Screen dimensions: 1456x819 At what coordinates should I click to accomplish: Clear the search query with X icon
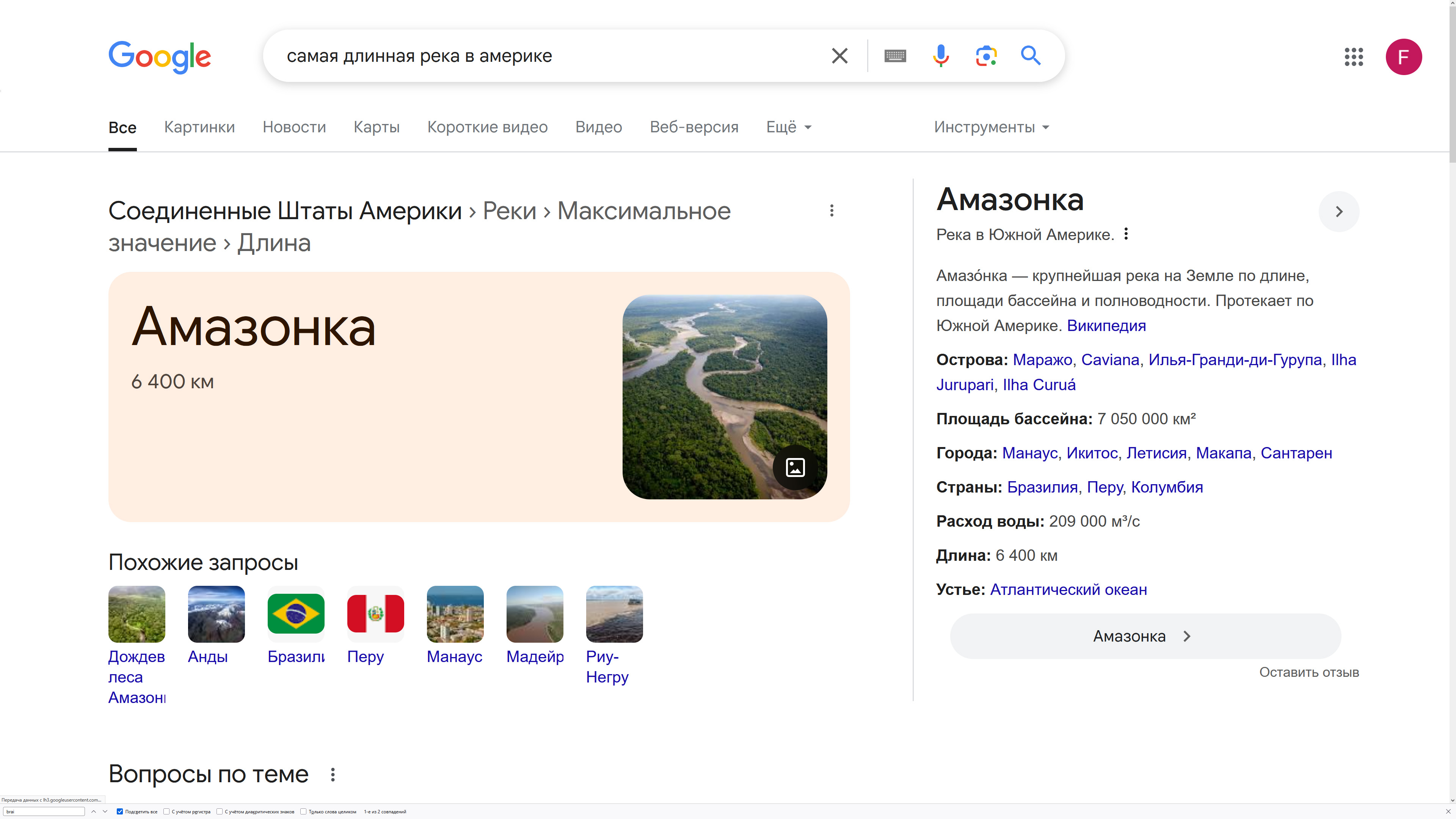point(839,56)
